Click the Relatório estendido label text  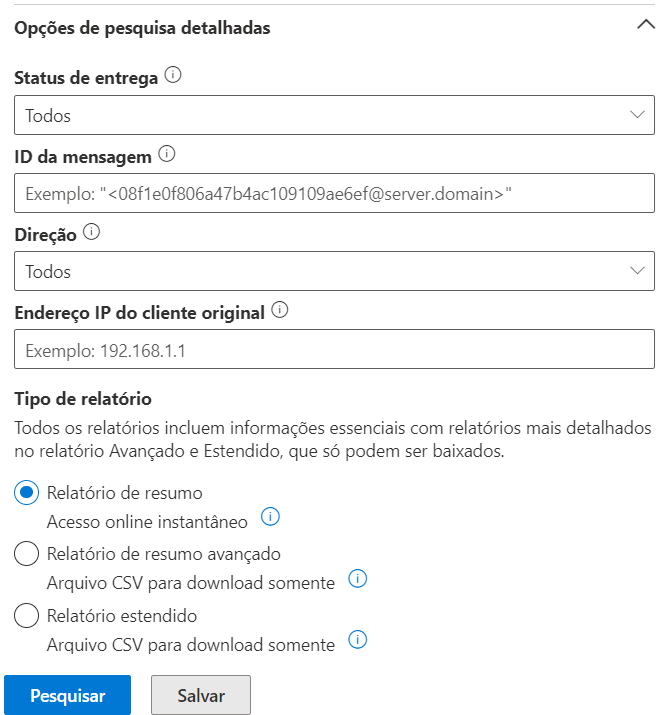point(122,615)
